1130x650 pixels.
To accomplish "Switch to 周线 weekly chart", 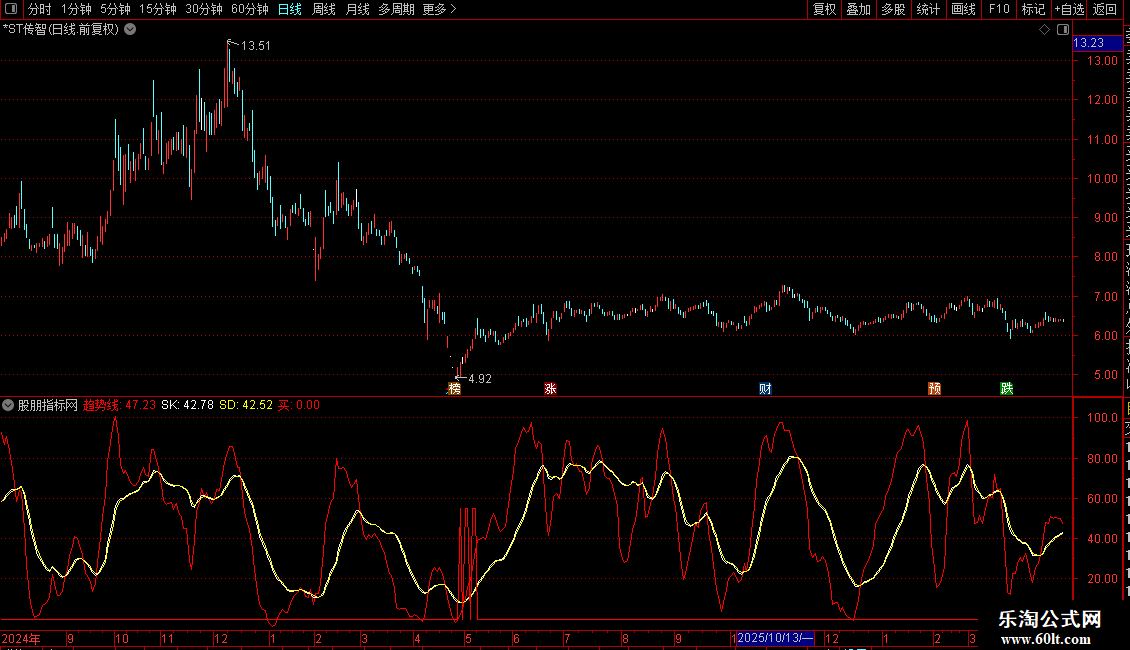I will click(x=324, y=9).
